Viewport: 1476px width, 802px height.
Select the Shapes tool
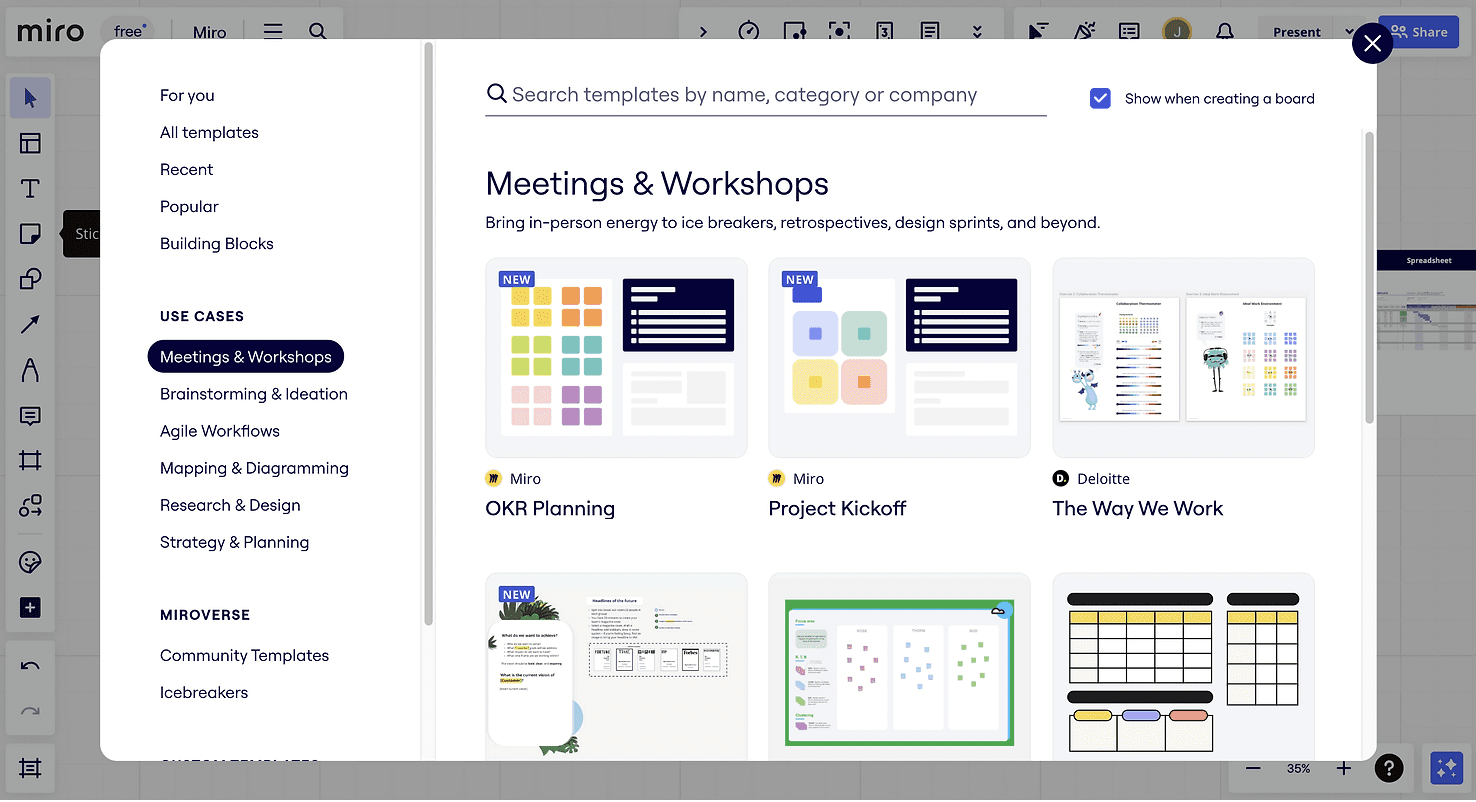coord(30,279)
